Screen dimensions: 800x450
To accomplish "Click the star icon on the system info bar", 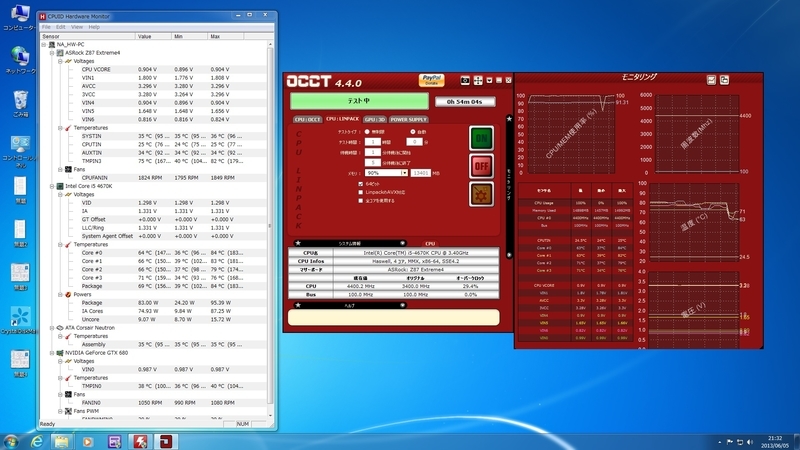I will (x=298, y=243).
